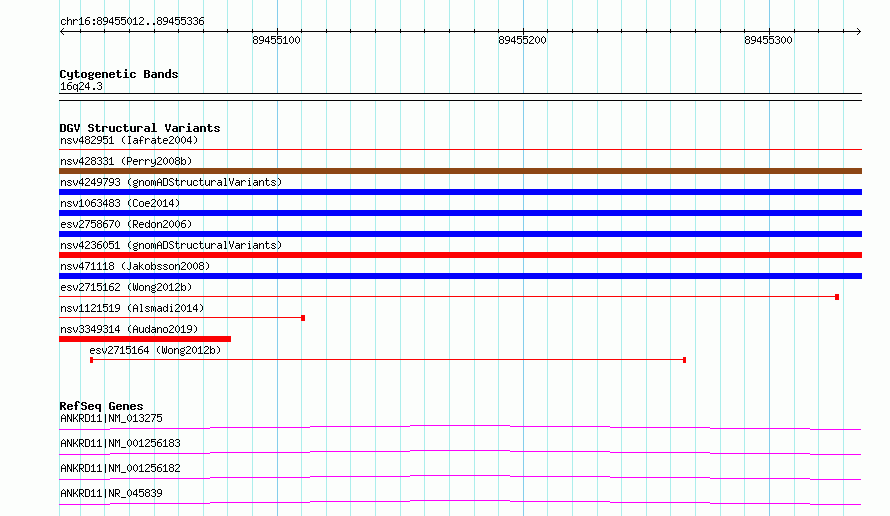Open variant nsv482951 (Iafrate2004) label
The width and height of the screenshot is (890, 516).
(129, 140)
